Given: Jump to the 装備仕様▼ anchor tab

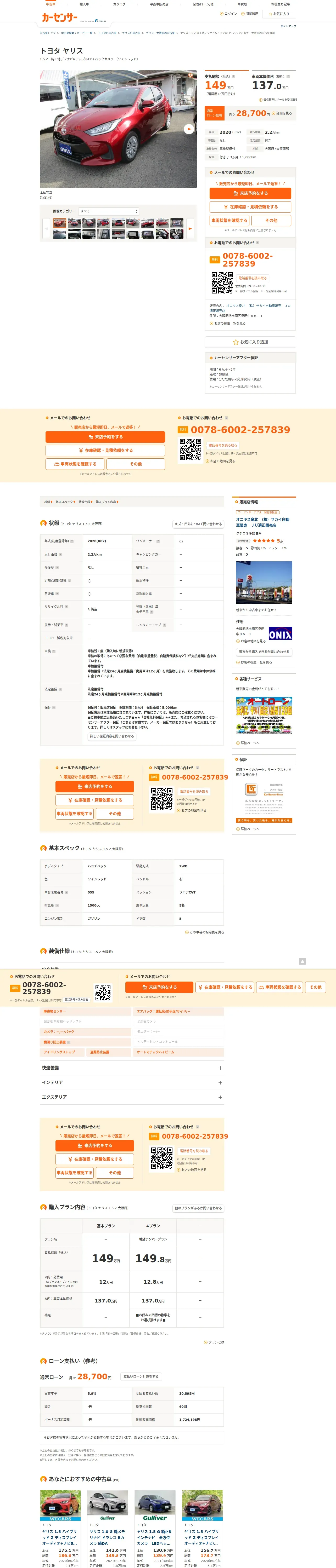Looking at the screenshot, I should click(85, 502).
